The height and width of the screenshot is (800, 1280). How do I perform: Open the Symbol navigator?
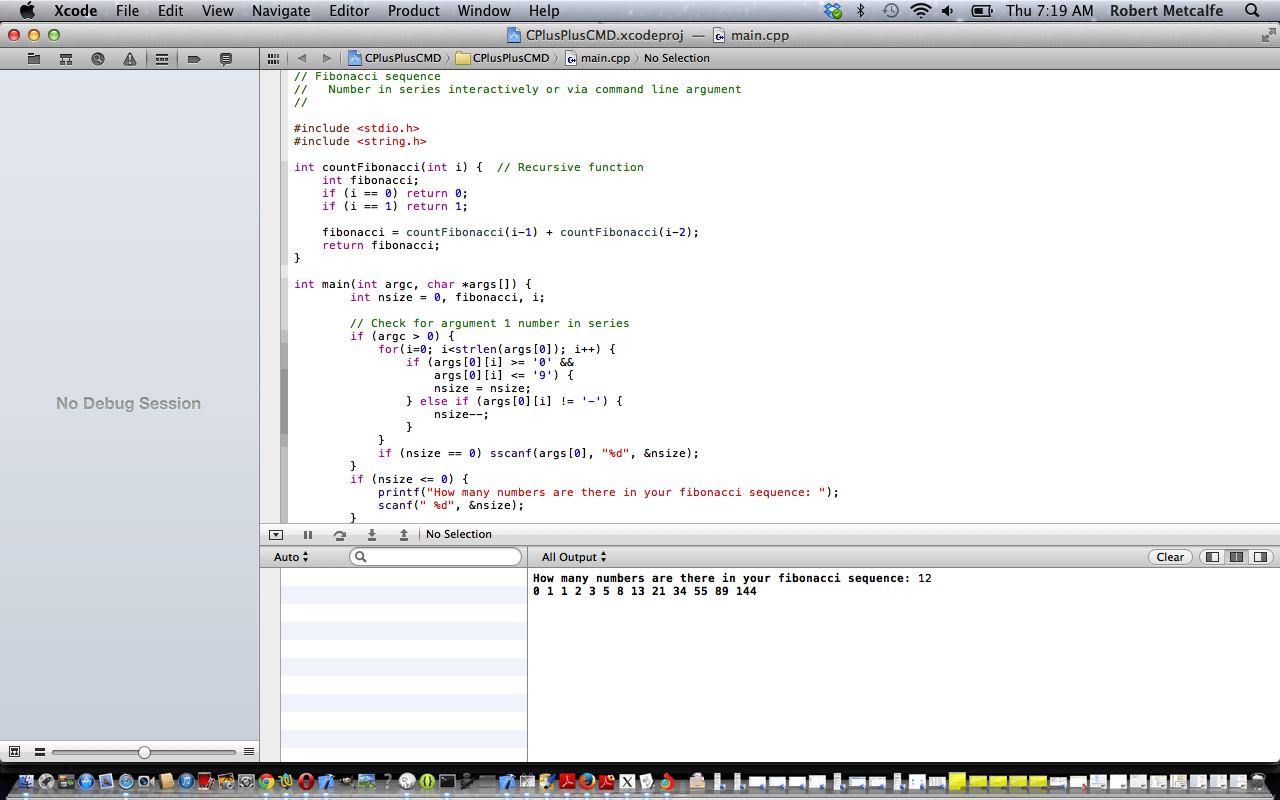pos(65,58)
